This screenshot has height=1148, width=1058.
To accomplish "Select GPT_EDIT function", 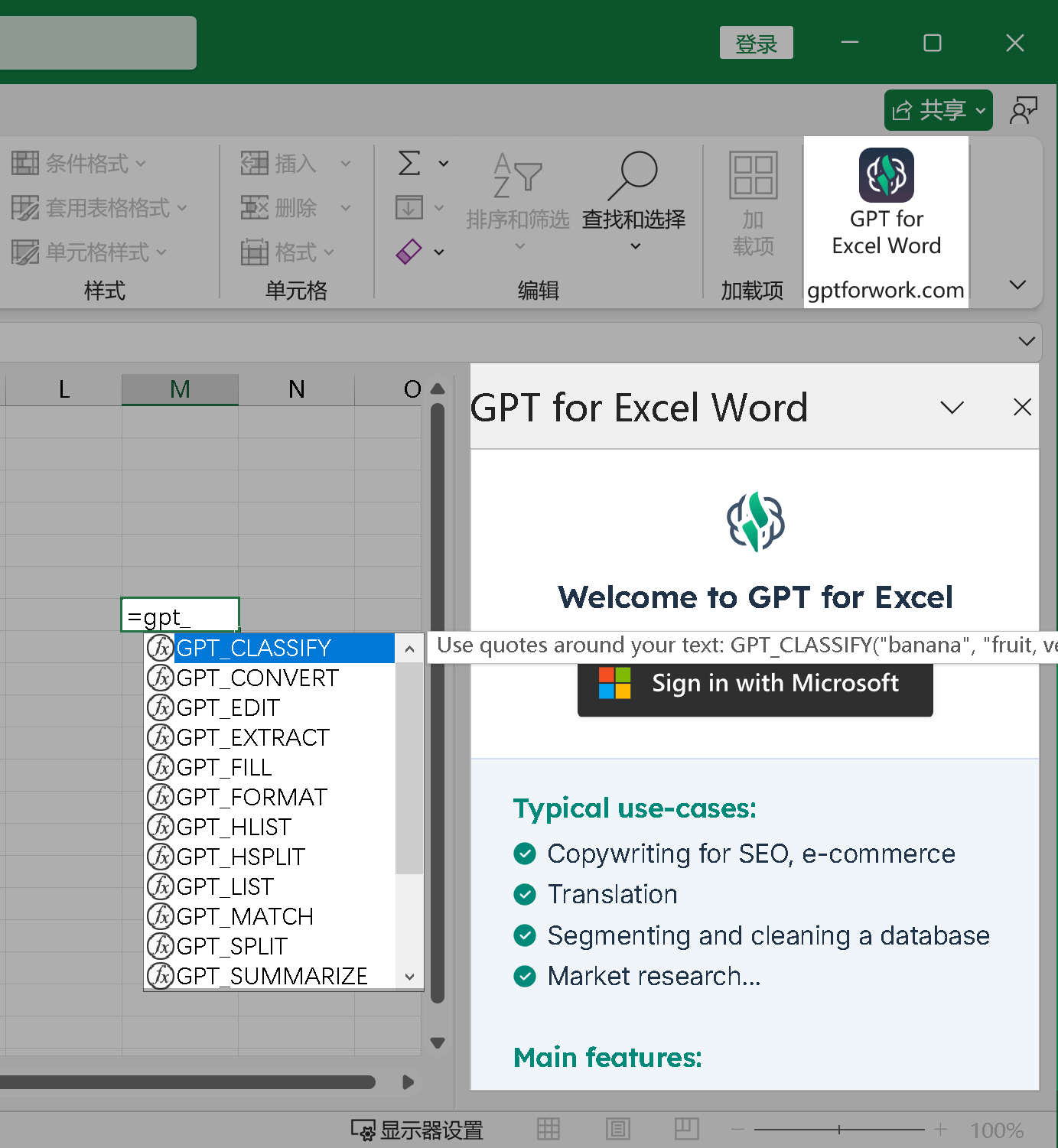I will coord(269,707).
